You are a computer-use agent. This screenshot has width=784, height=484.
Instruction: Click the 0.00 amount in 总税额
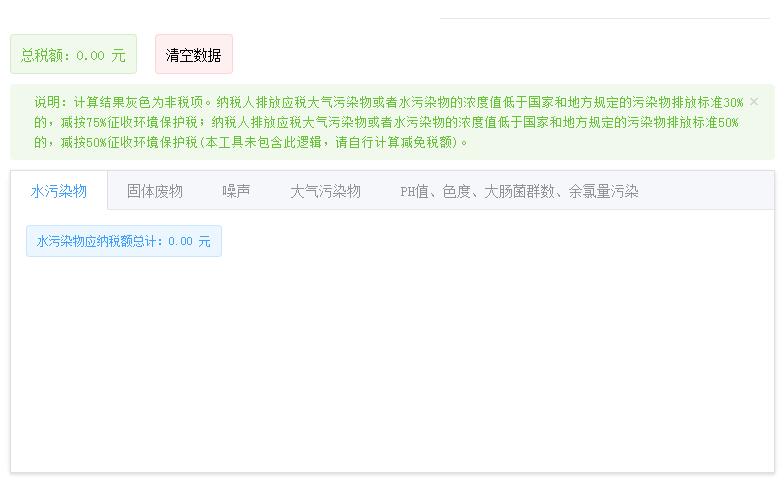(90, 55)
